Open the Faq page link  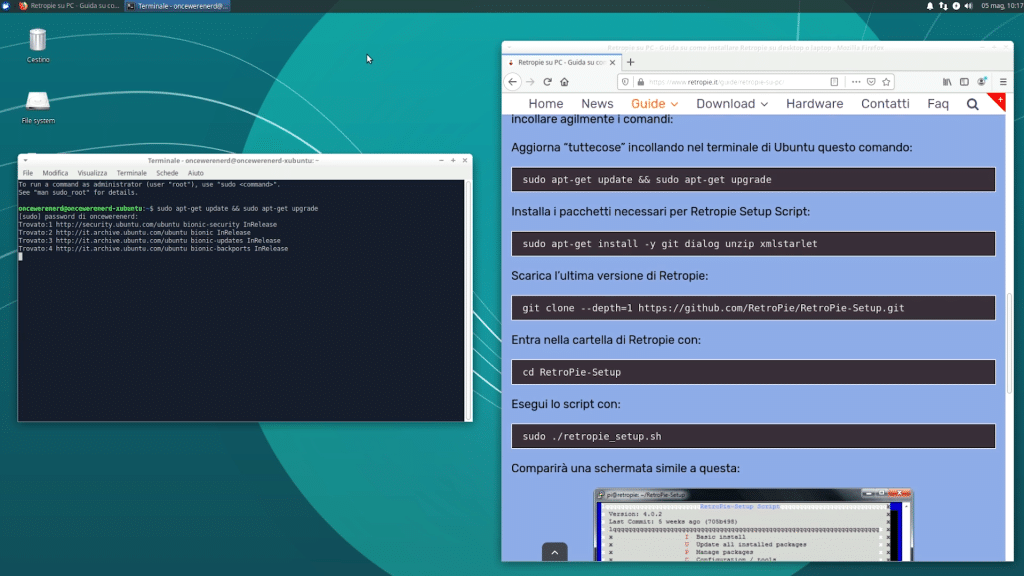pos(938,104)
